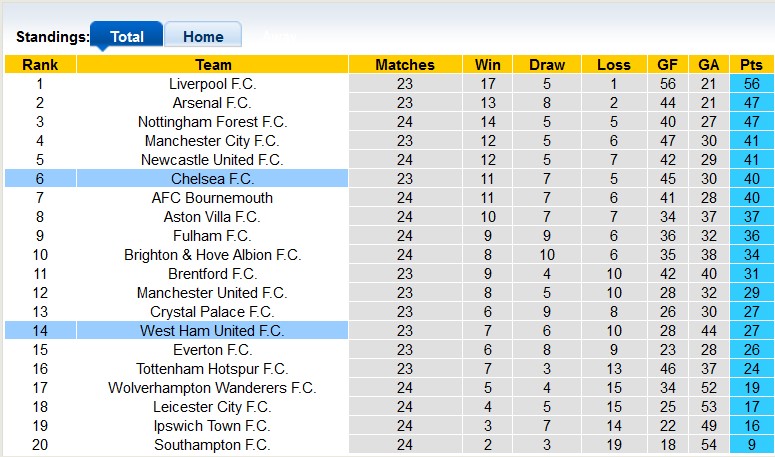The height and width of the screenshot is (457, 775).
Task: Click Liverpool's 56 points cell
Action: [751, 84]
